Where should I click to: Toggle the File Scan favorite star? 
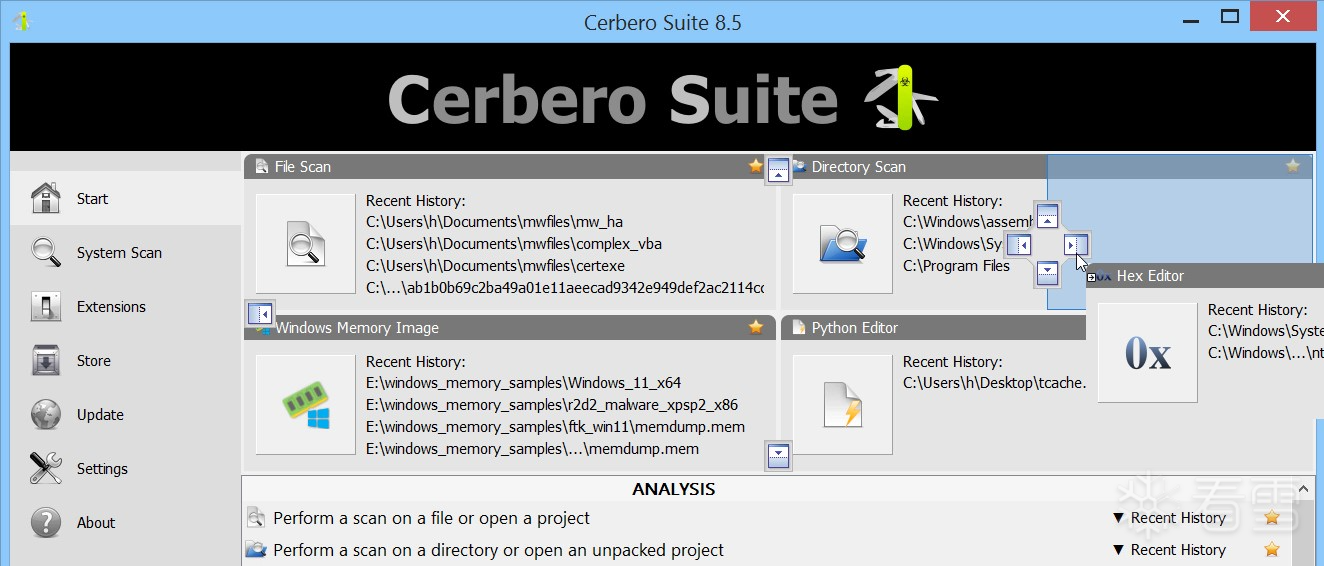756,166
